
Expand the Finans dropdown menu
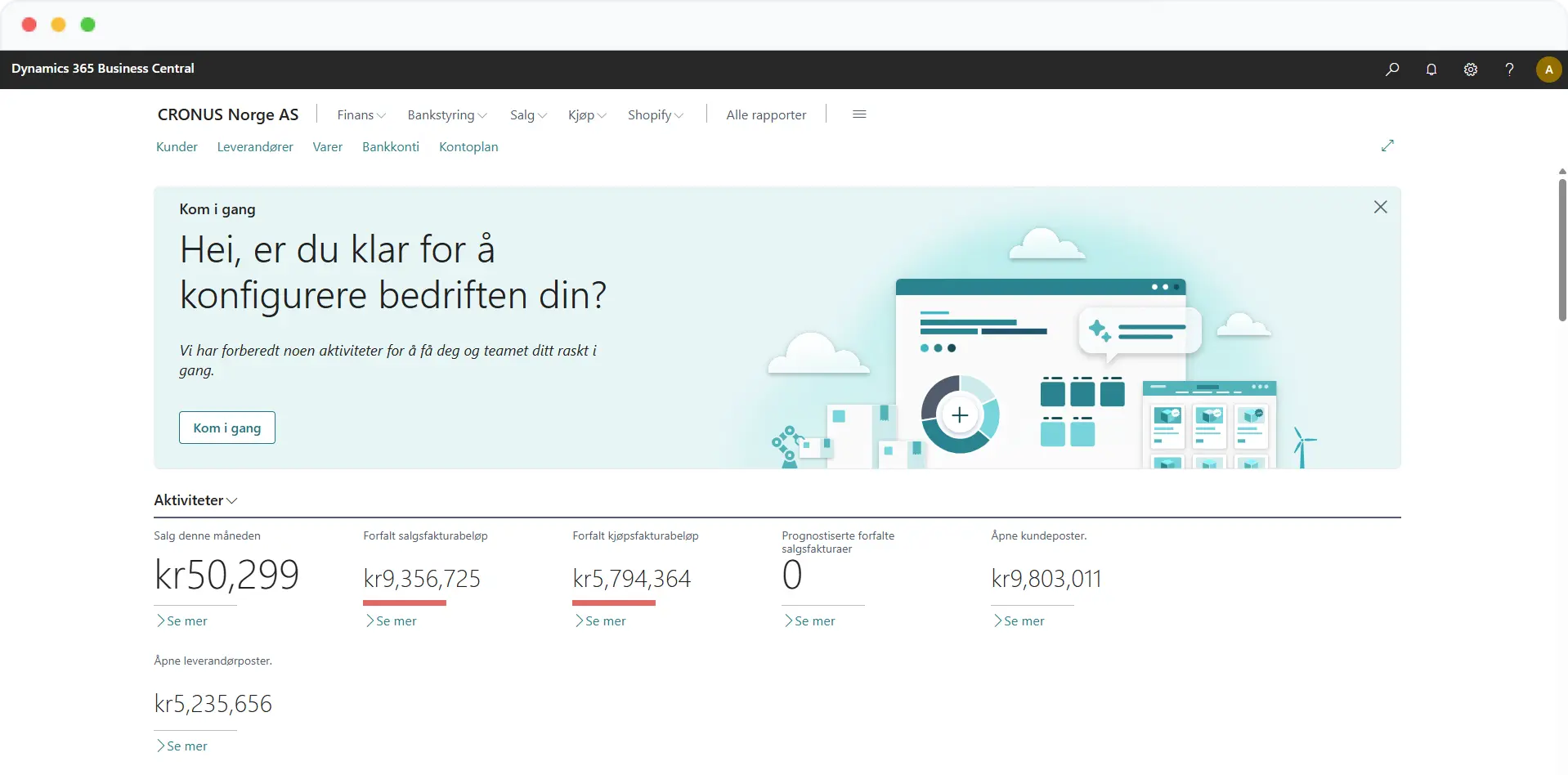(361, 115)
